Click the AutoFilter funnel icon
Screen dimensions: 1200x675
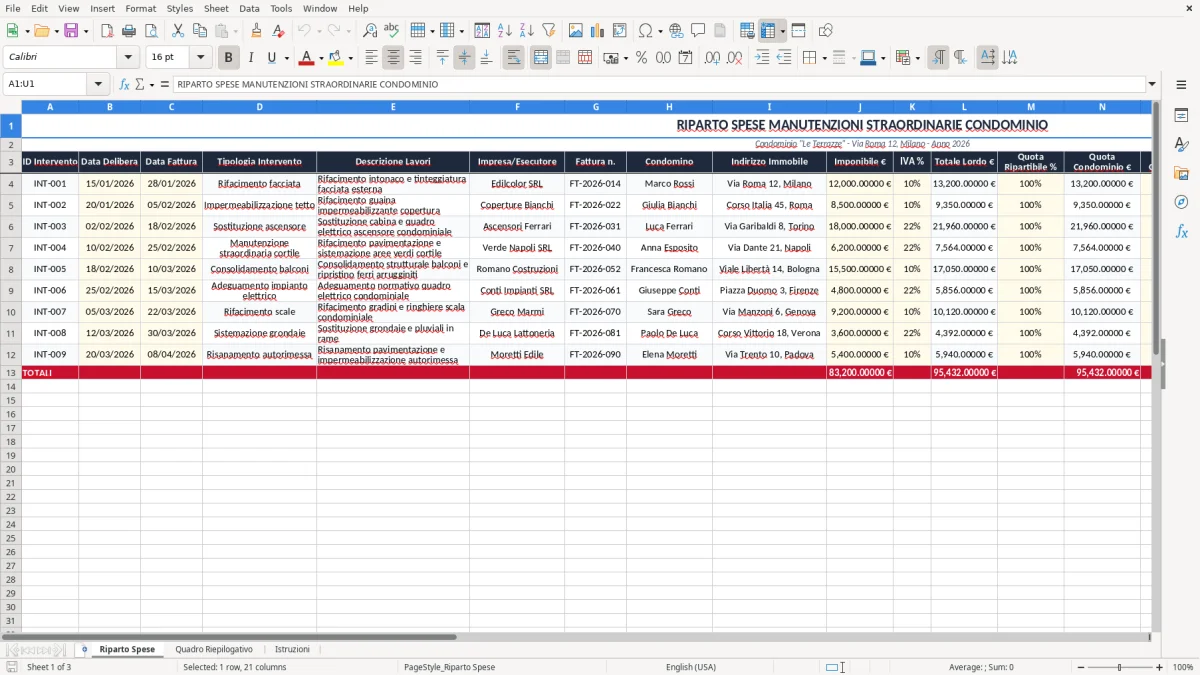click(x=548, y=31)
